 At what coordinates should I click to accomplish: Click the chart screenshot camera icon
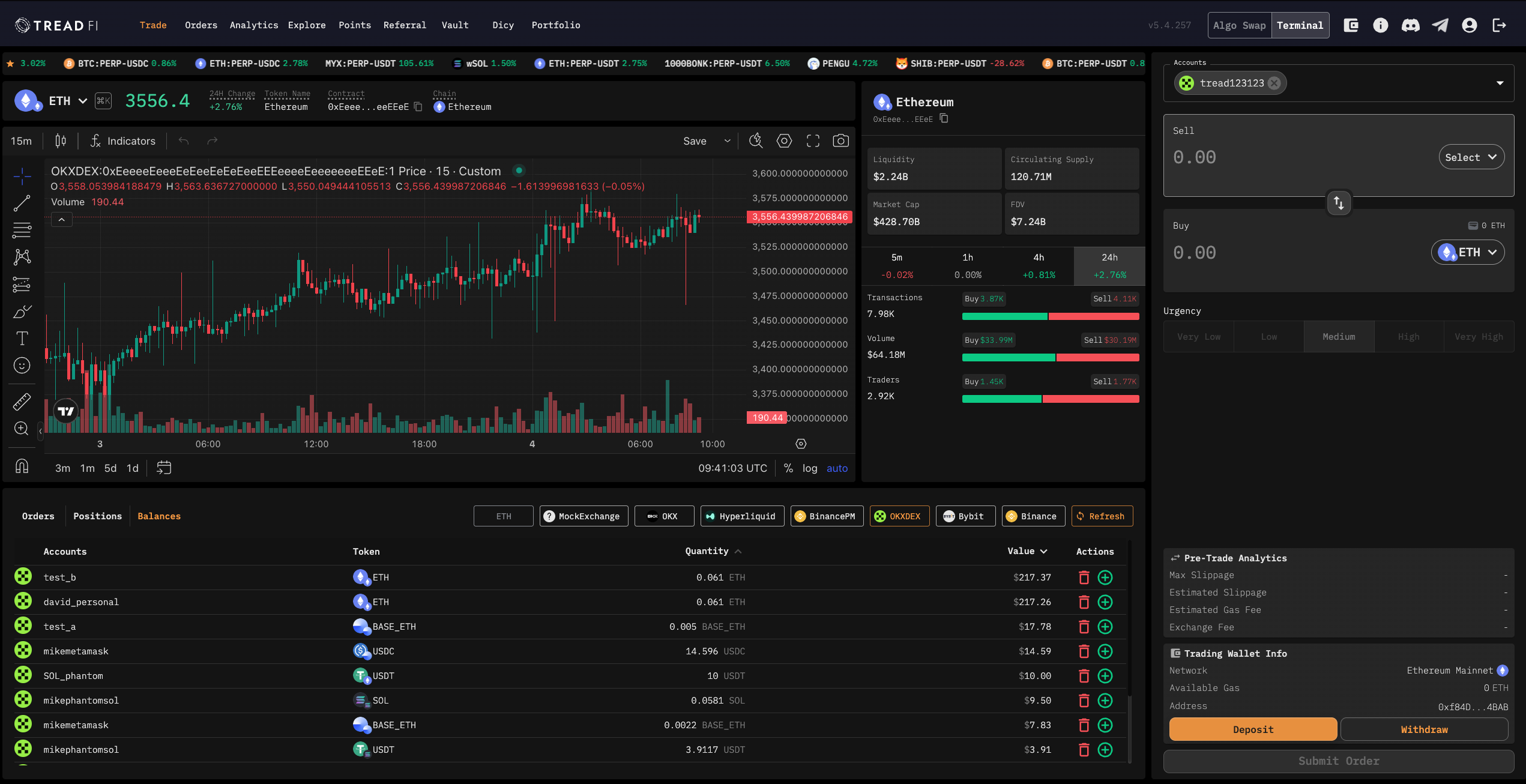[x=840, y=141]
